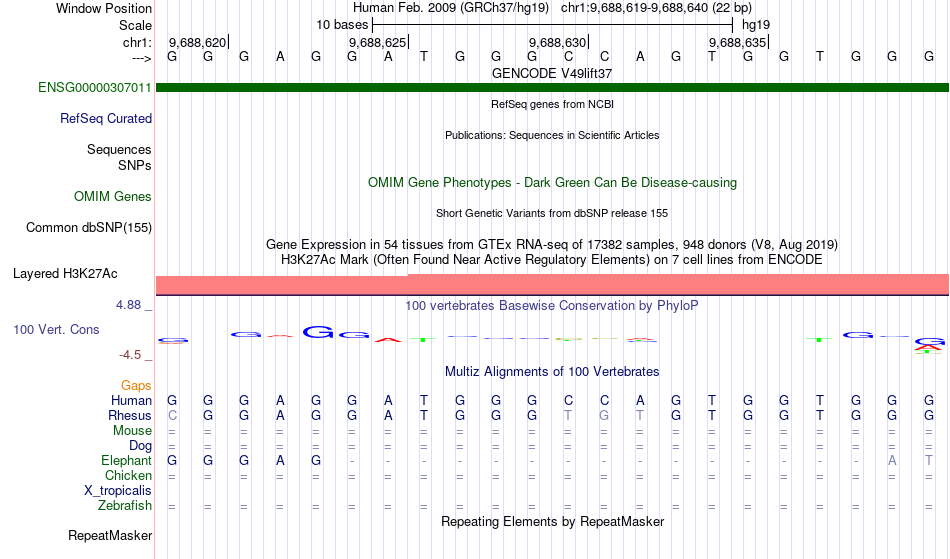950x559 pixels.
Task: Open the 100 Vert. Cons track label
Action: 56,330
